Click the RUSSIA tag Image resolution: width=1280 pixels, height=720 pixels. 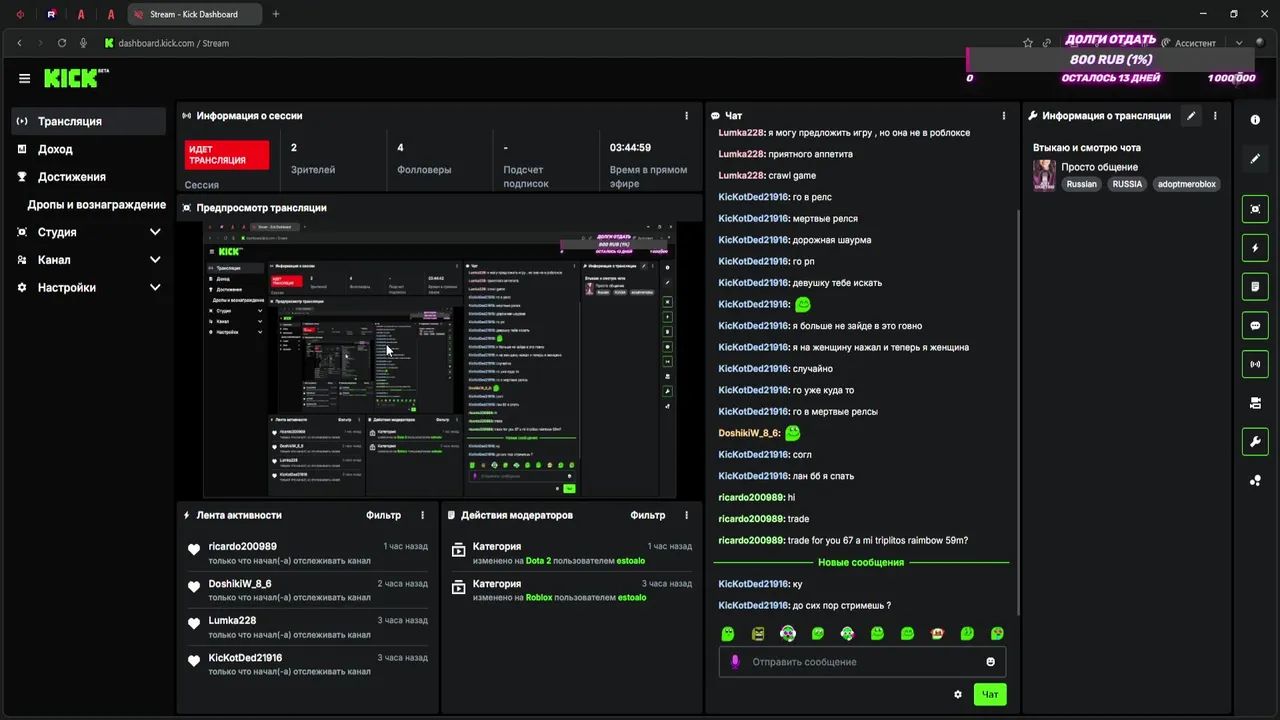click(x=1127, y=184)
